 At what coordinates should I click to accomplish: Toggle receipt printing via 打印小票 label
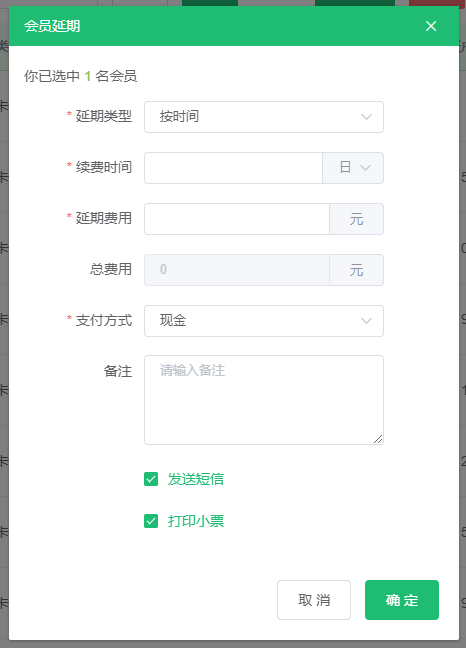(x=196, y=521)
